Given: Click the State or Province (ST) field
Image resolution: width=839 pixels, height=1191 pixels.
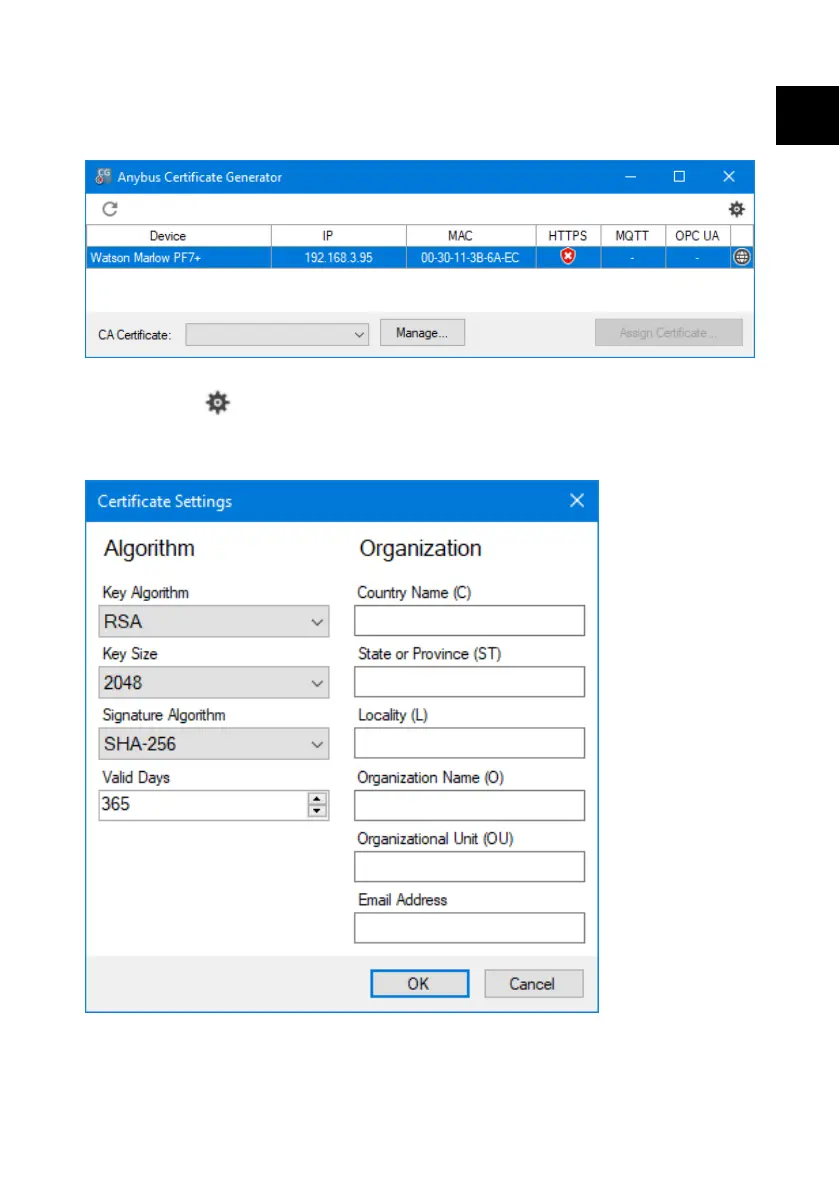Looking at the screenshot, I should tap(469, 682).
